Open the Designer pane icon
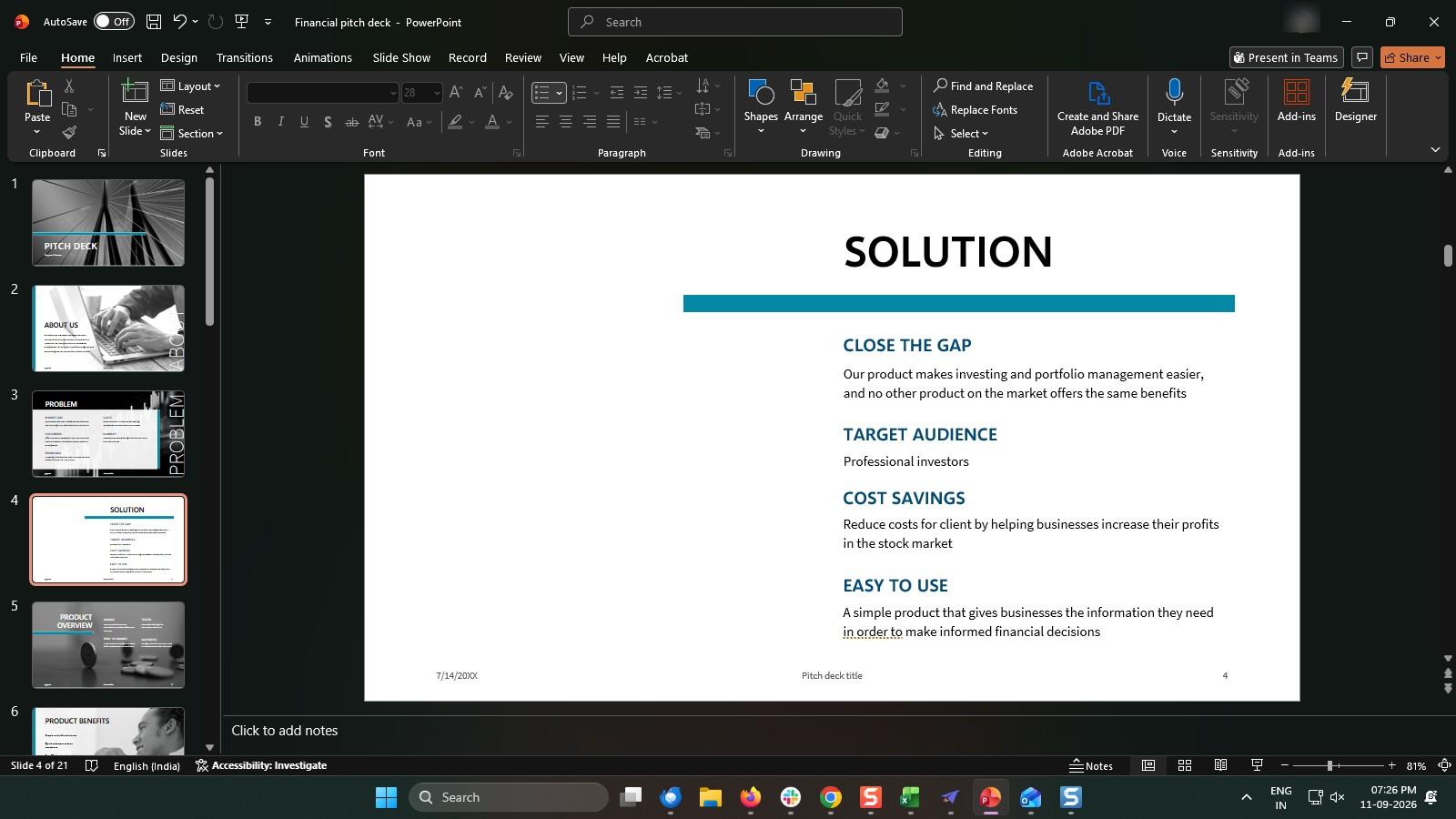This screenshot has width=1456, height=819. pyautogui.click(x=1355, y=91)
